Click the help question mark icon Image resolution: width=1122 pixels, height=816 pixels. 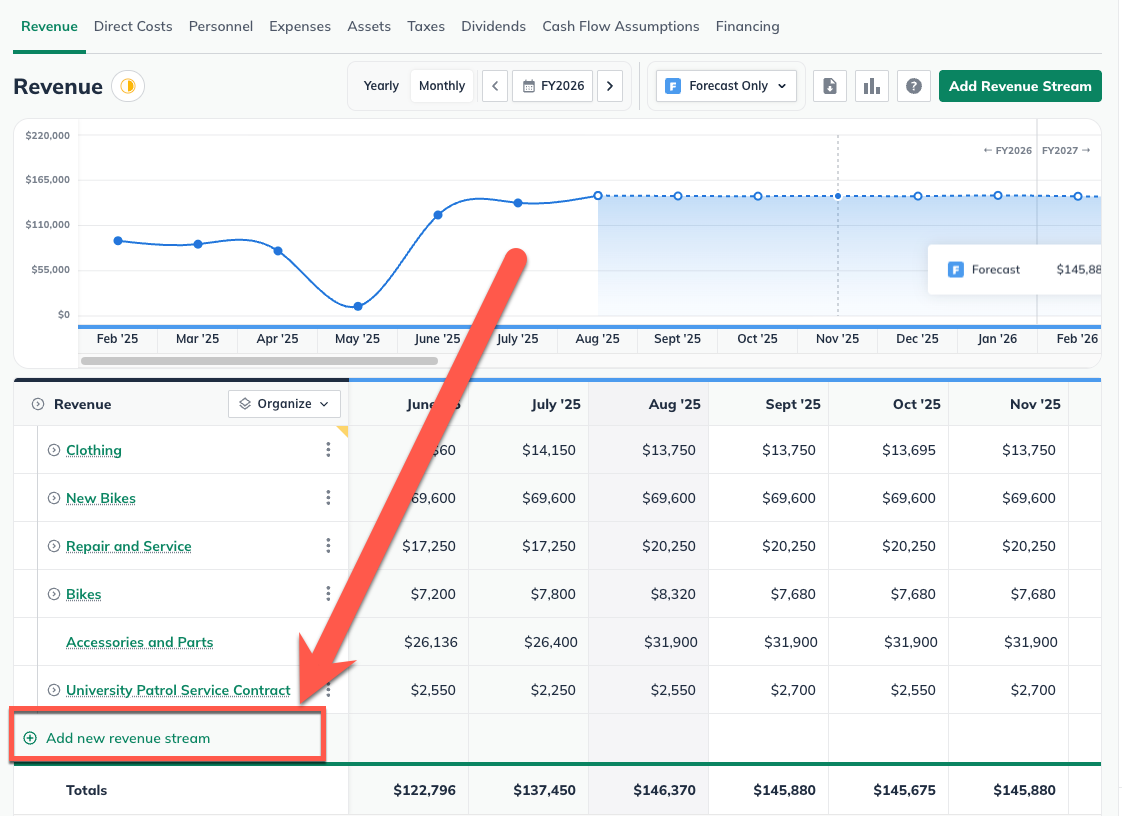(x=913, y=86)
